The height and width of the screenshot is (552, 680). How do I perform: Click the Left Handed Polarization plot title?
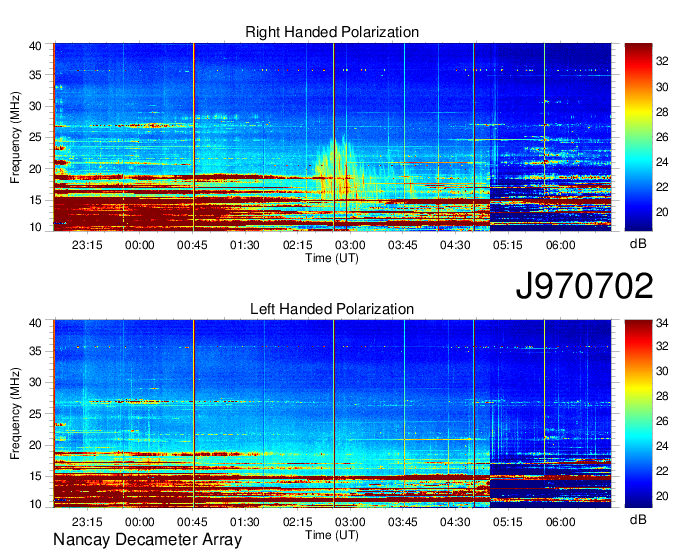point(332,309)
